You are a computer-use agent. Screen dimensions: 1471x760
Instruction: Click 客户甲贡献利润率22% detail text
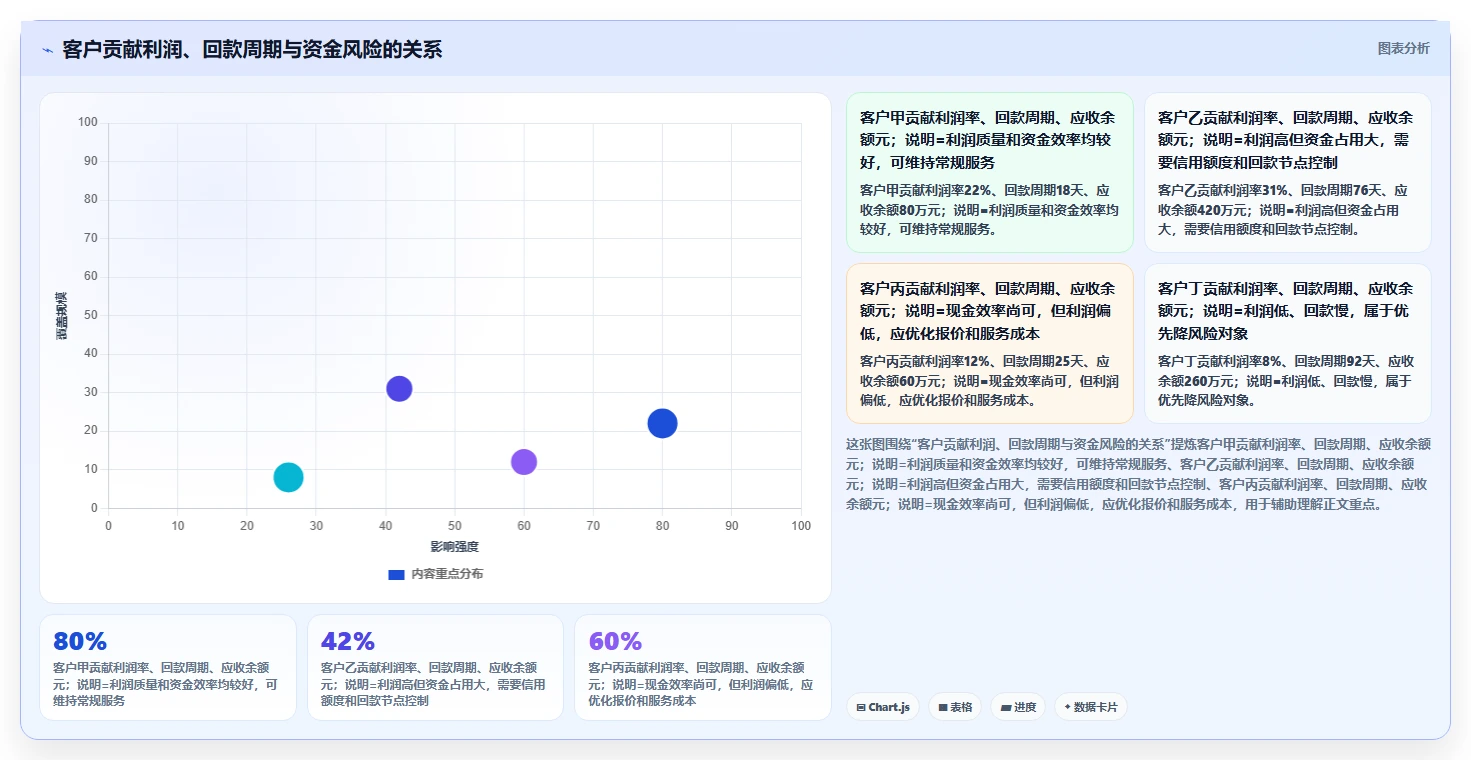(x=990, y=210)
